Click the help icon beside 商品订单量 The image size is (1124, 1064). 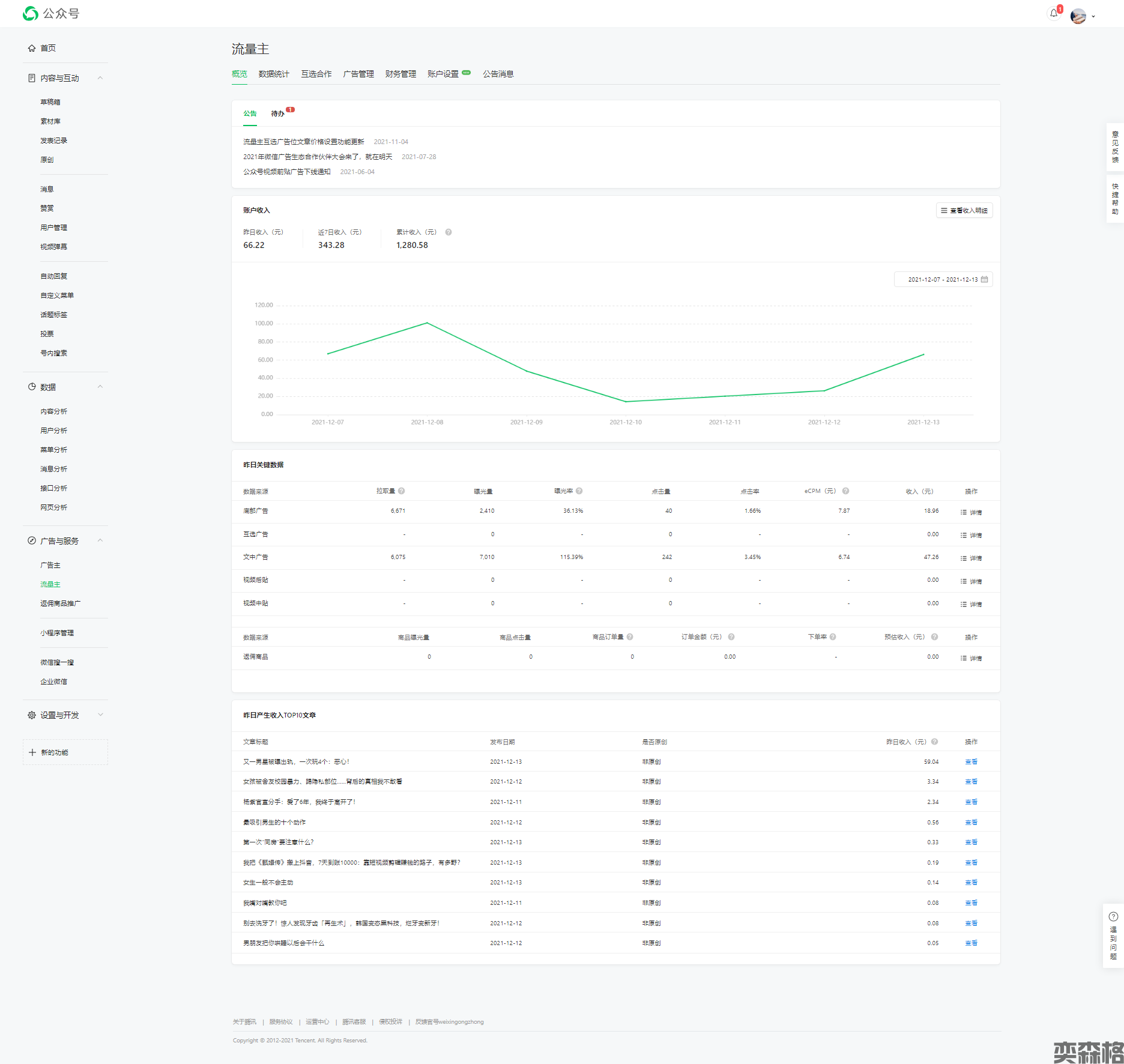pyautogui.click(x=630, y=637)
